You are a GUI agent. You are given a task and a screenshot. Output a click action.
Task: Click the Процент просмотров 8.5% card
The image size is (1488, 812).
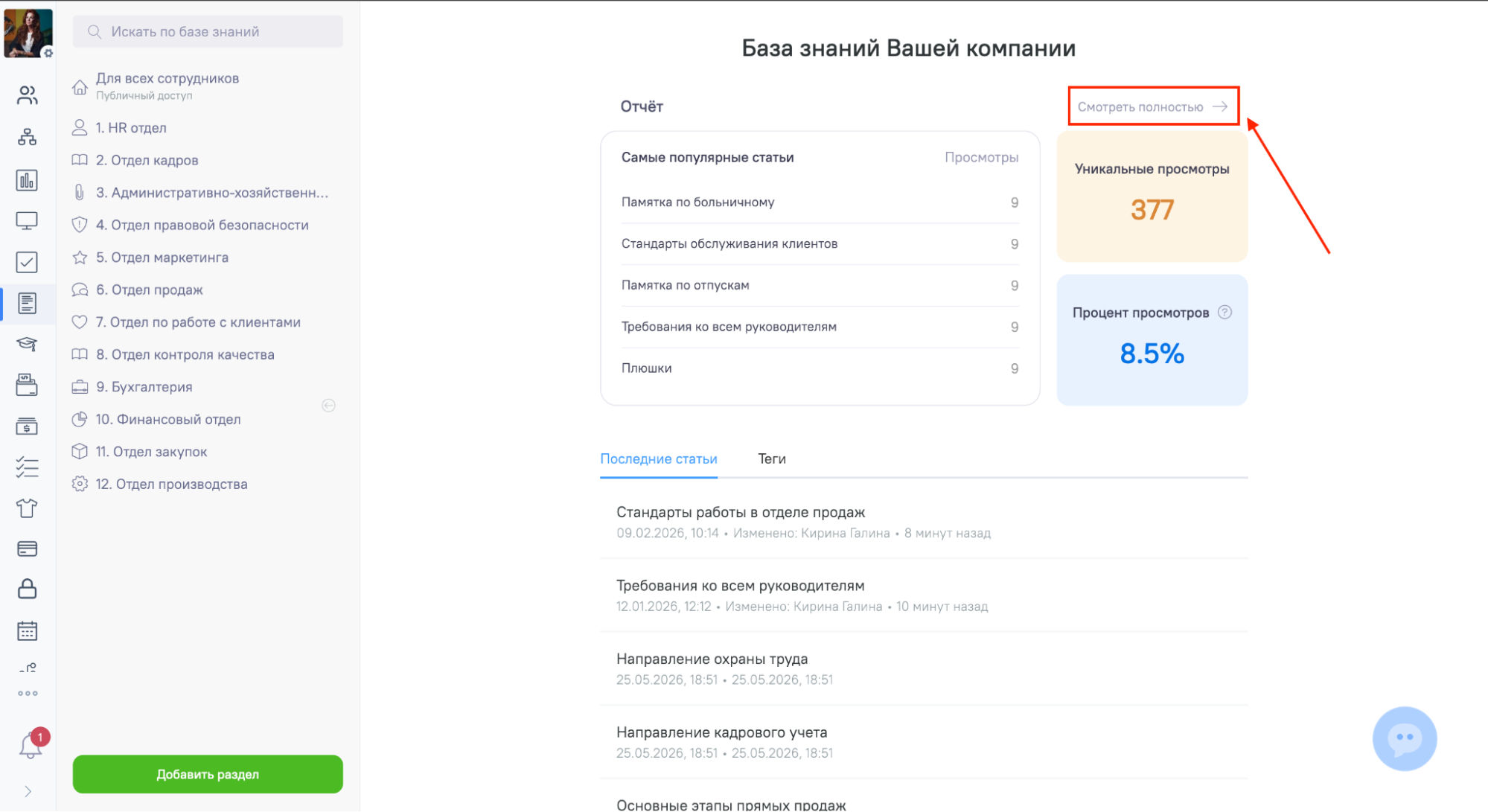click(1152, 340)
